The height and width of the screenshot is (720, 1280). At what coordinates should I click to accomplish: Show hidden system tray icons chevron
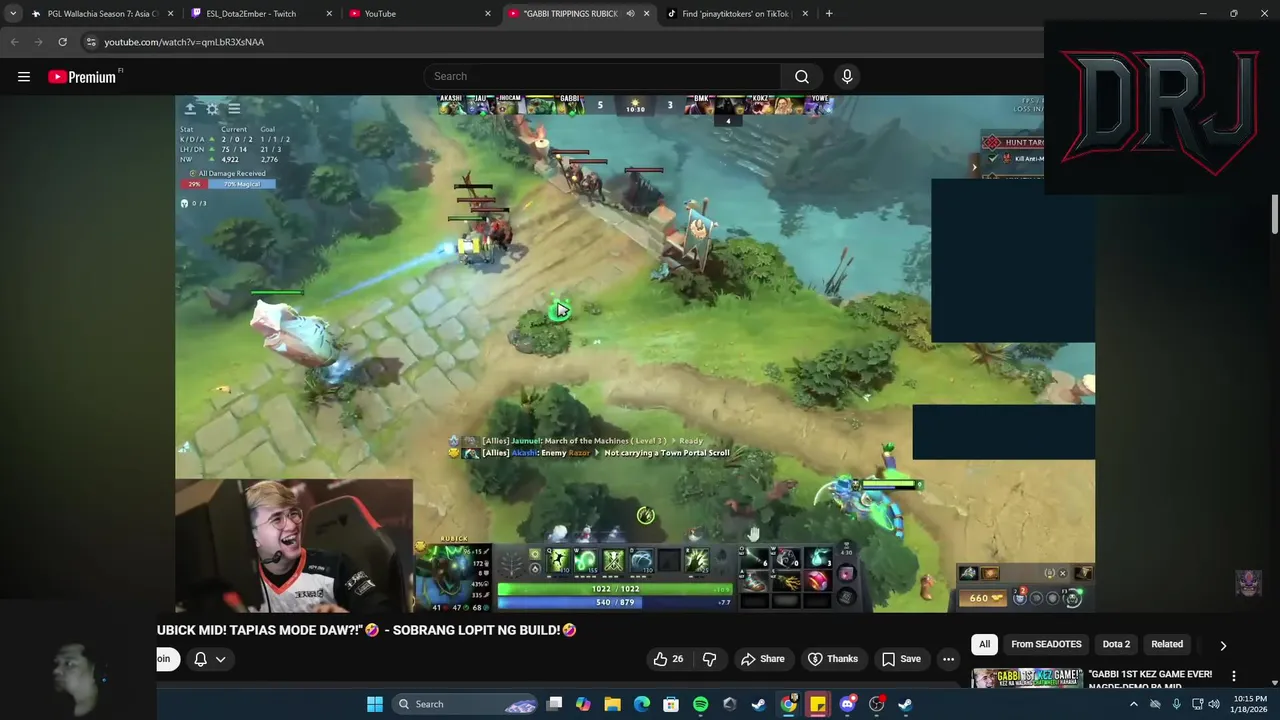coord(1133,704)
